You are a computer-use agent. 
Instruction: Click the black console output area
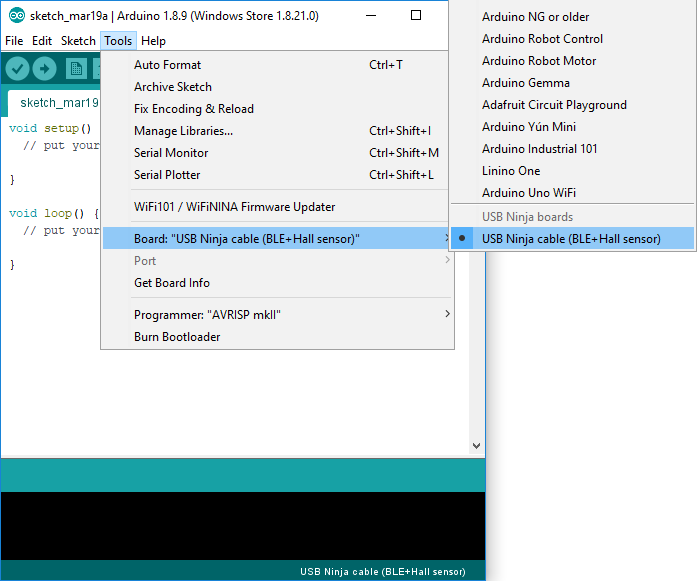243,526
